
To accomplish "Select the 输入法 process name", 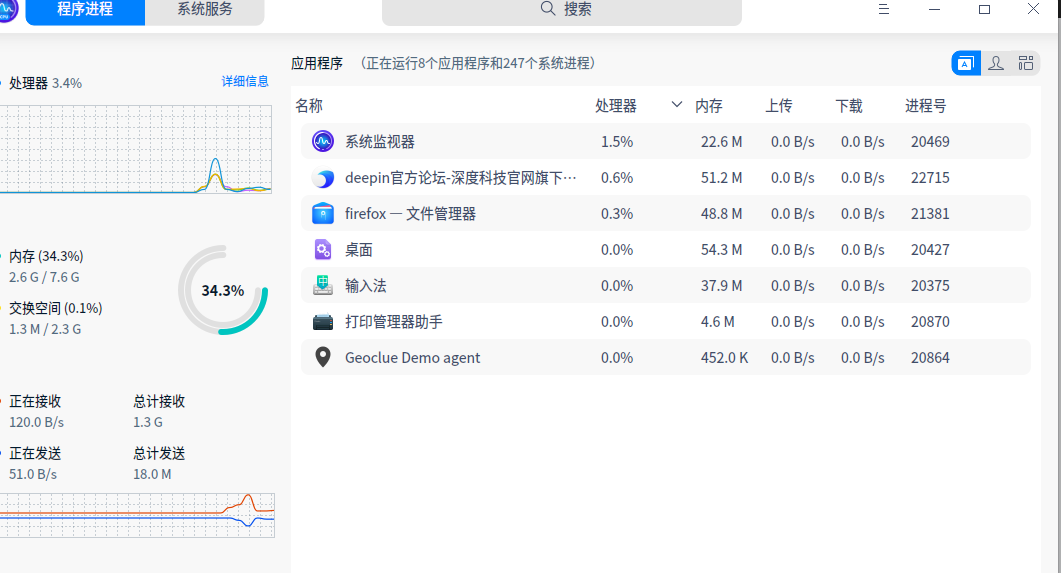I will [x=365, y=285].
